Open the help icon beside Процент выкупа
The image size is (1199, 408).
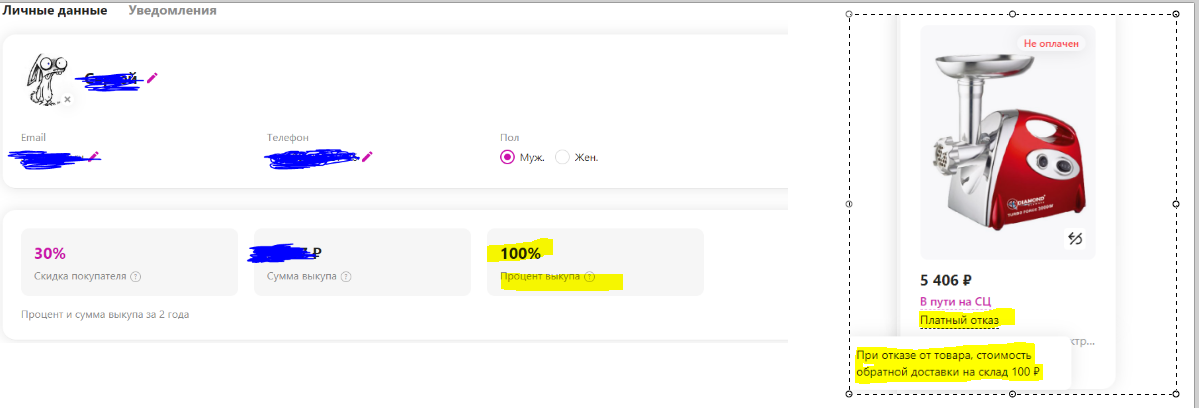[590, 277]
